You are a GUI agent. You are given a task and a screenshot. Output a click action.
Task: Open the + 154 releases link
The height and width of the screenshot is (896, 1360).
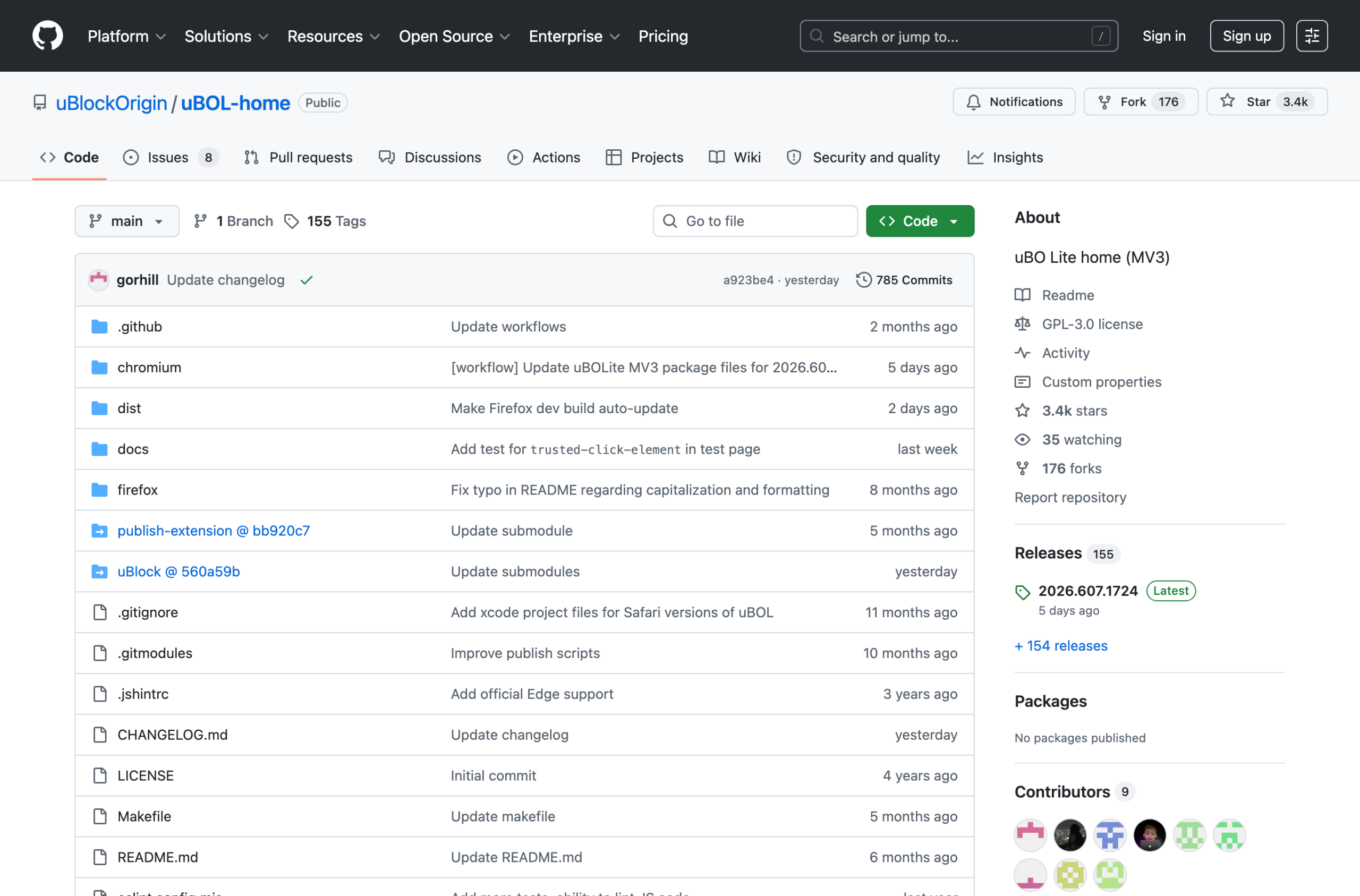point(1061,646)
